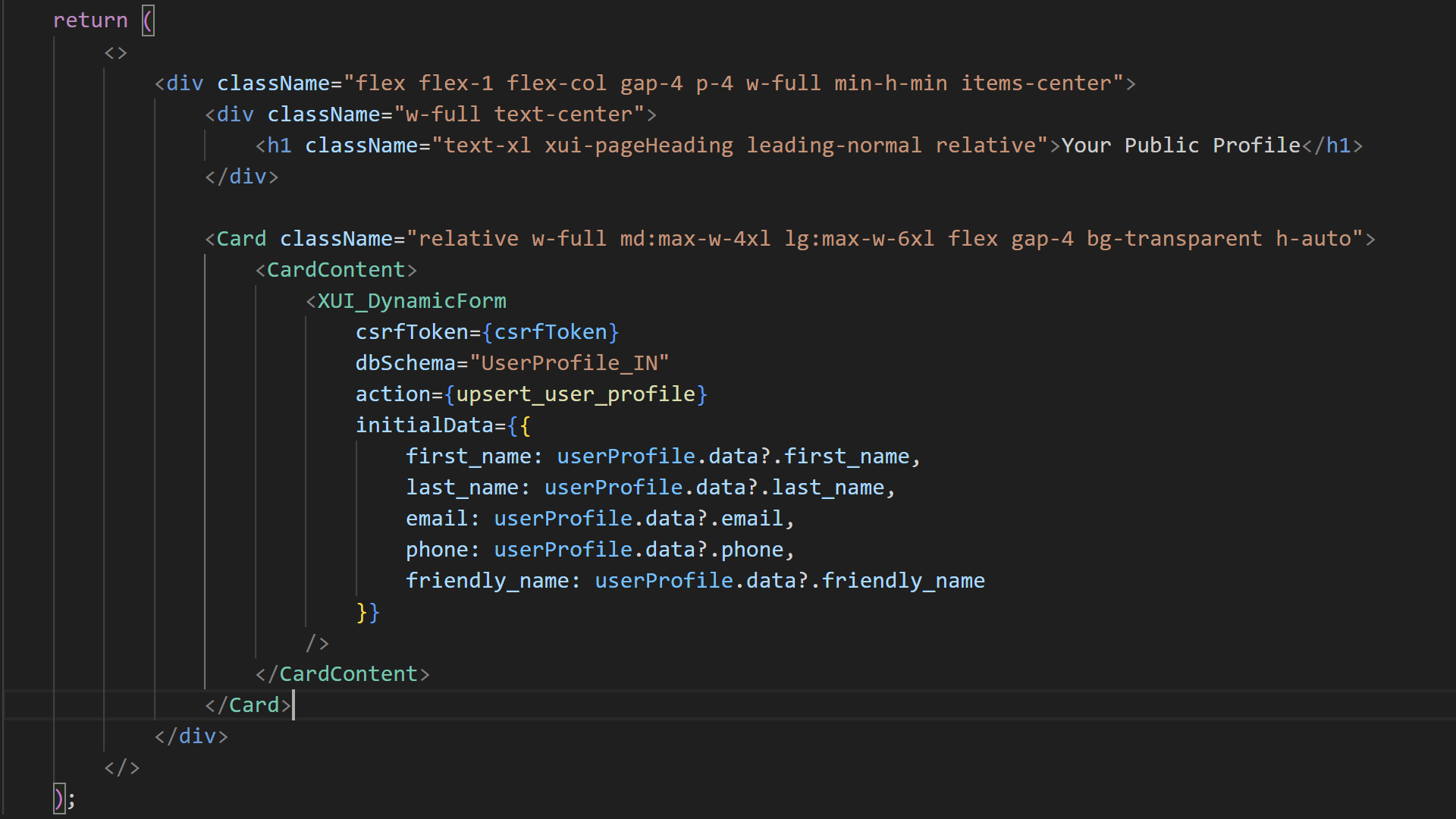Click the {csrfToken} value expression
Image resolution: width=1456 pixels, height=819 pixels.
551,332
